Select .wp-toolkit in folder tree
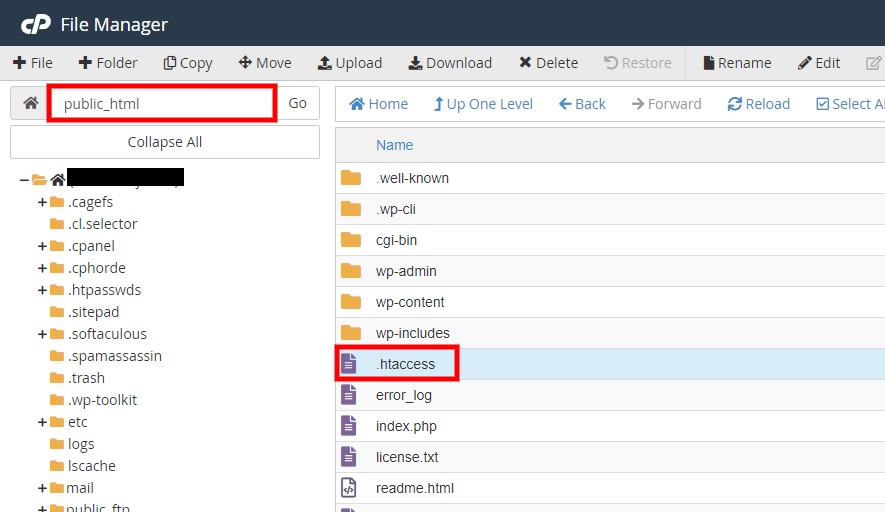The height and width of the screenshot is (512, 885). tap(102, 400)
